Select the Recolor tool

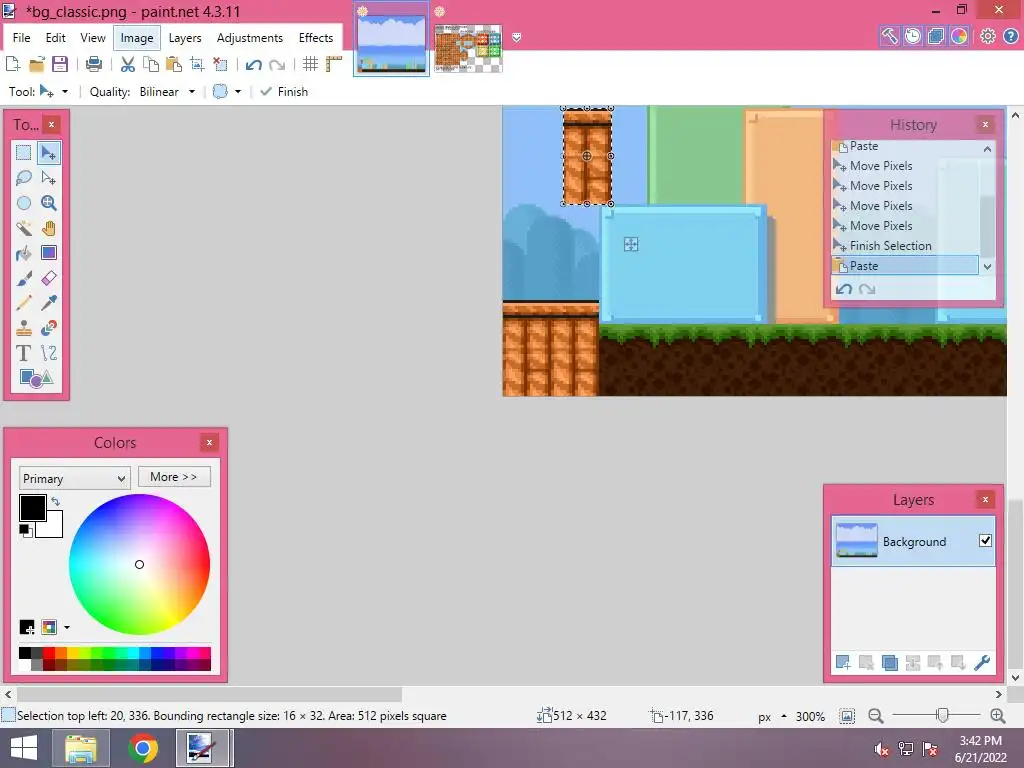pos(48,328)
